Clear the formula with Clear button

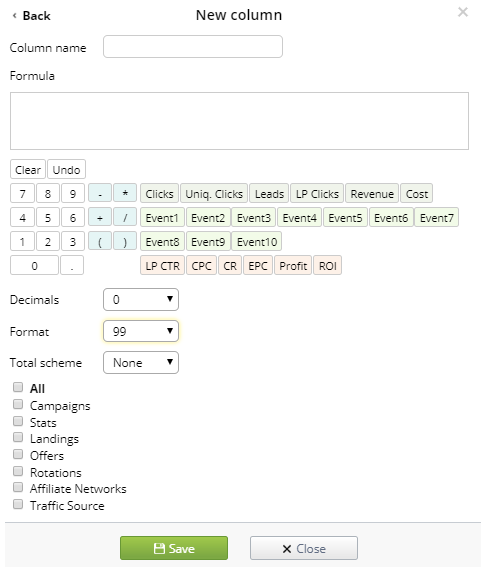[28, 169]
